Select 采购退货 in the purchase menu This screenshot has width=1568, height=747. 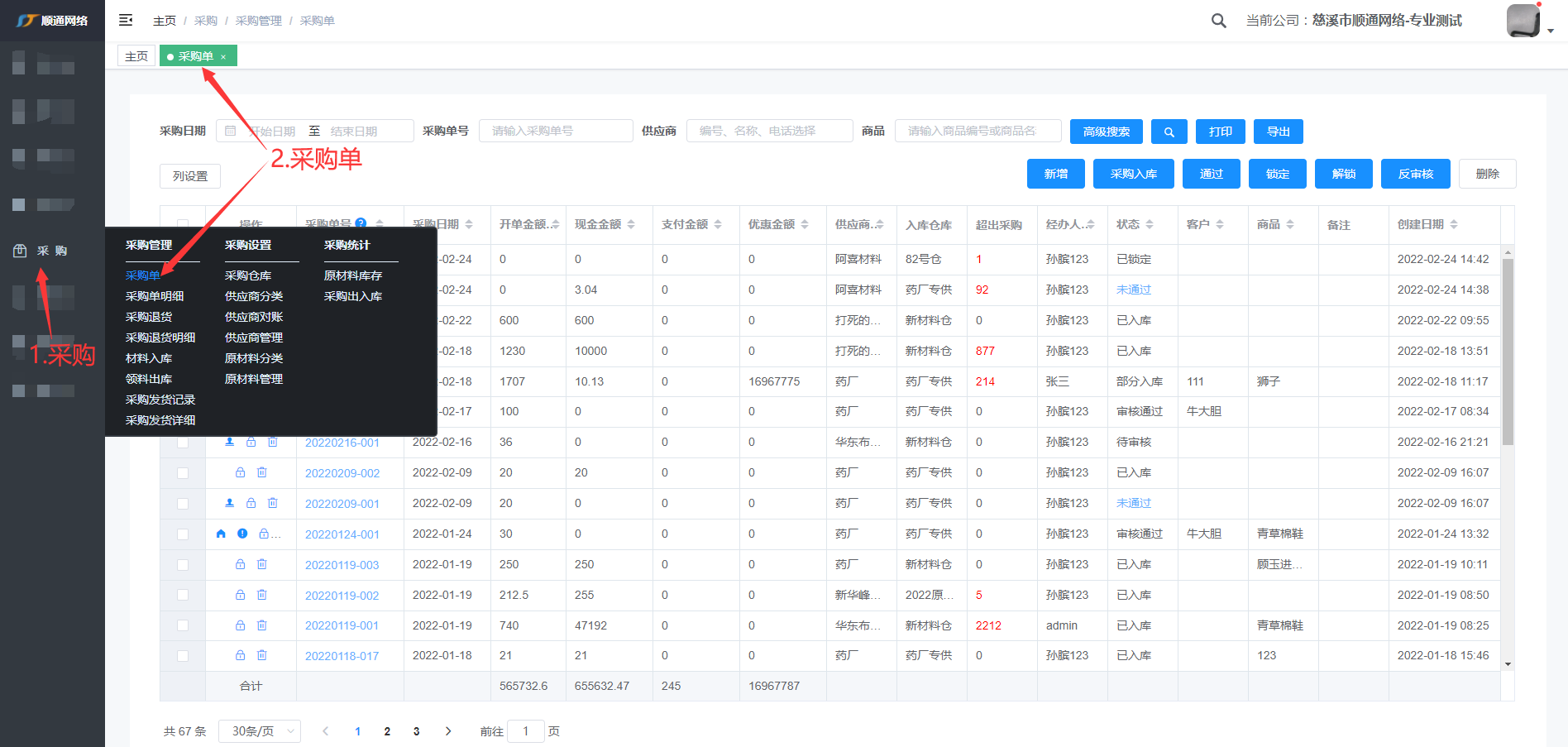(x=149, y=317)
